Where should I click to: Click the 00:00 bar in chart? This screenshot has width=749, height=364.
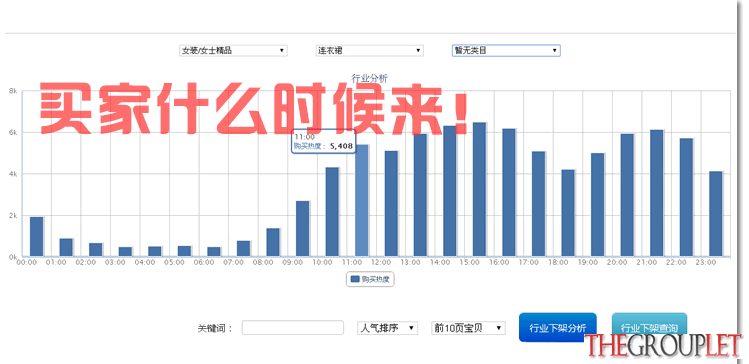point(37,237)
